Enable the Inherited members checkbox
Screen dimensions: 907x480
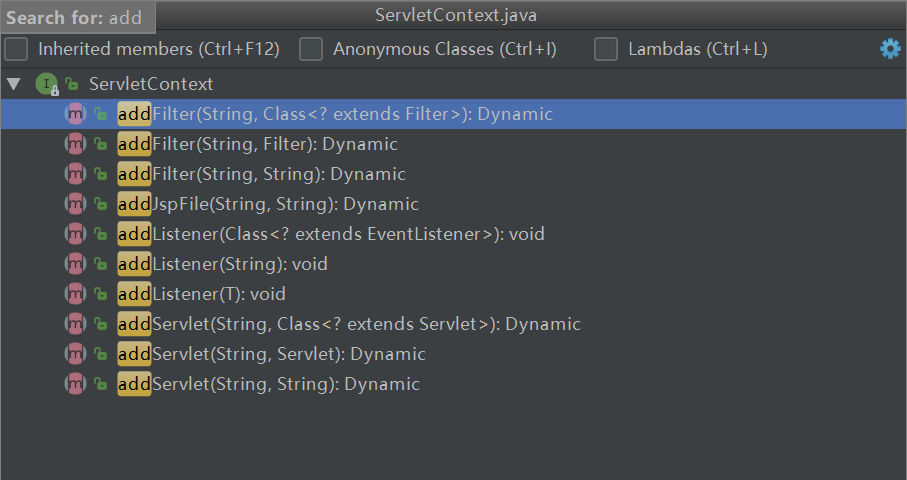coord(17,49)
